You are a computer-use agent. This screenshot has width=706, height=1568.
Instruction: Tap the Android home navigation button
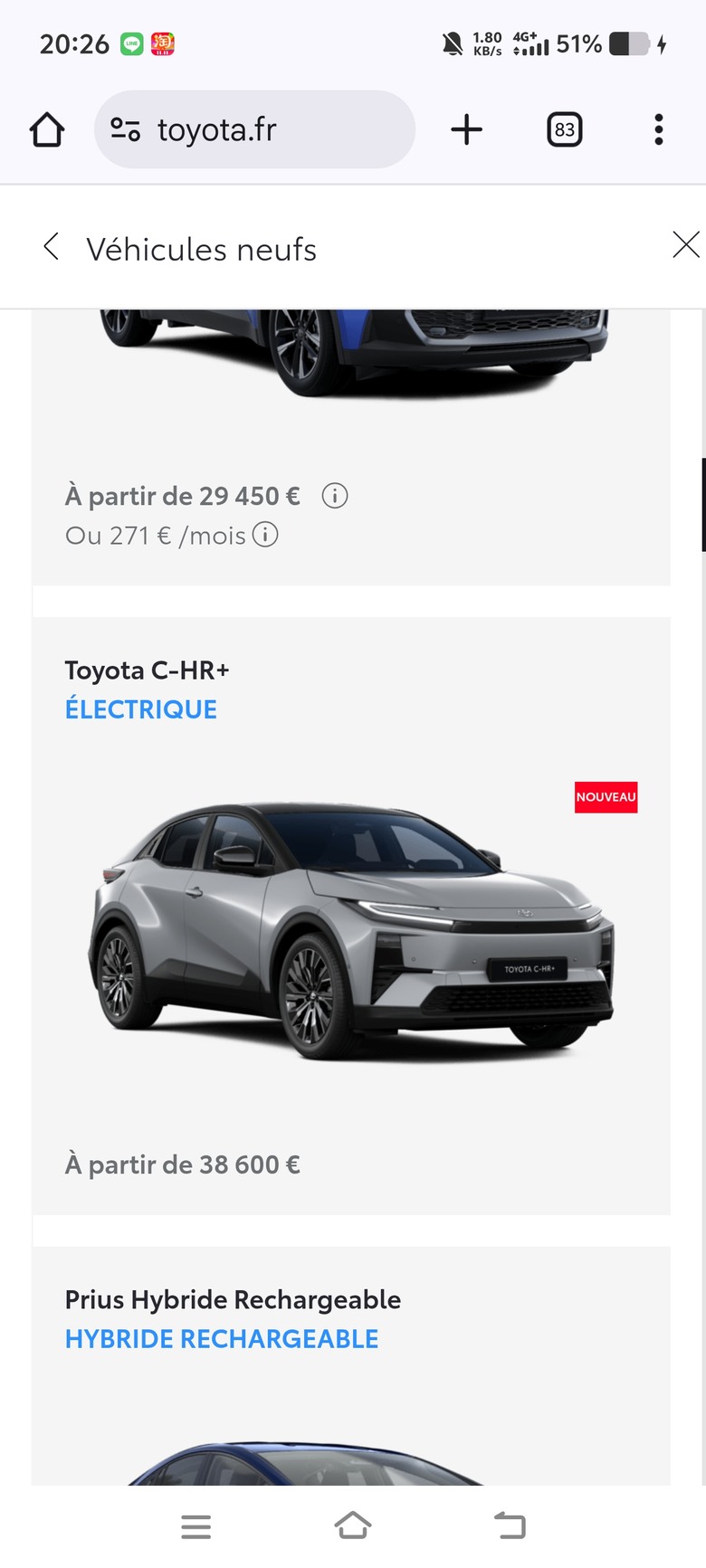pyautogui.click(x=353, y=1525)
